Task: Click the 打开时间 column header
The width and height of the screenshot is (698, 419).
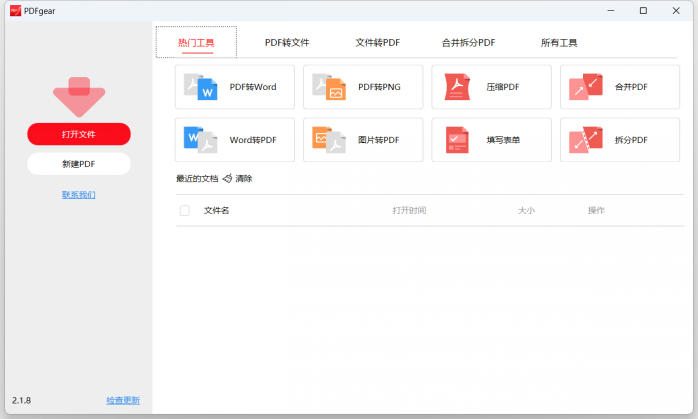Action: [409, 210]
